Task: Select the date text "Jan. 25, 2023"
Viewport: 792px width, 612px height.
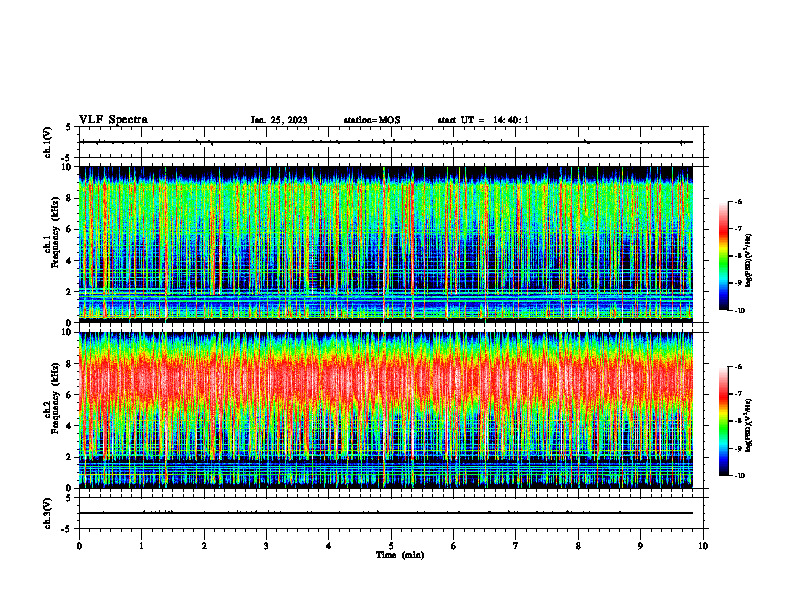Action: 279,120
